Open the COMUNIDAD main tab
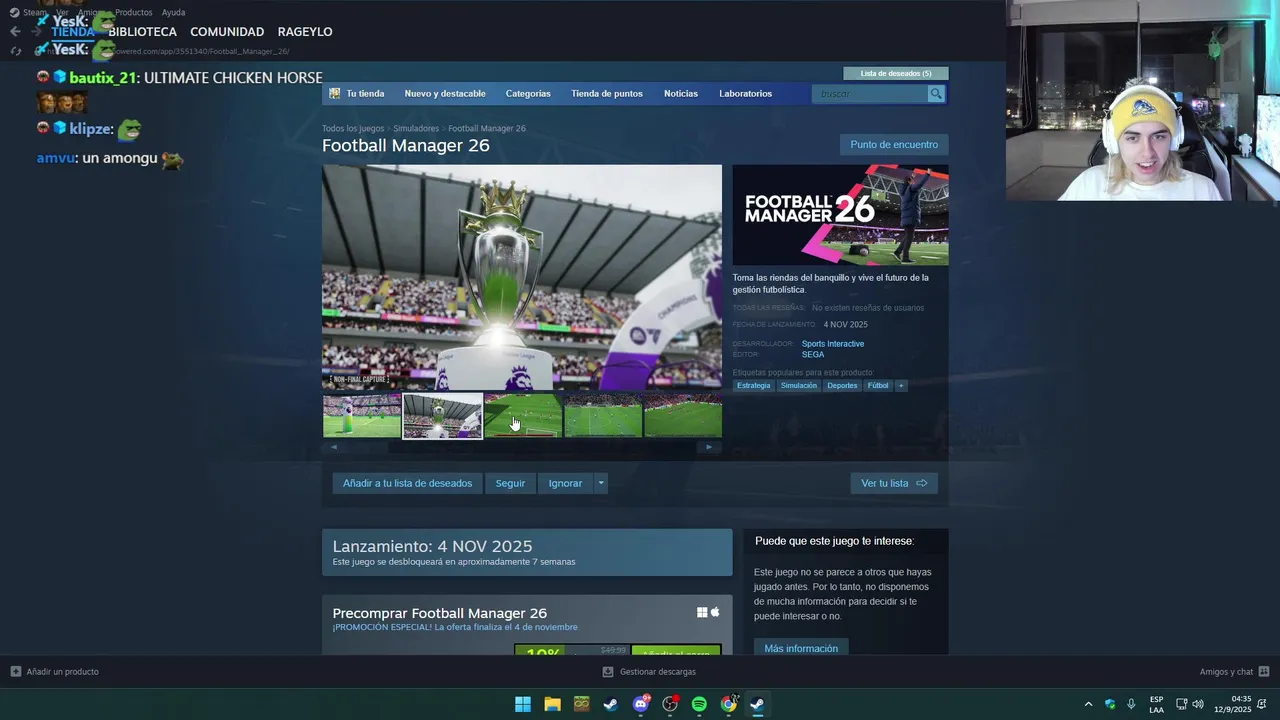The width and height of the screenshot is (1280, 720). pos(227,32)
